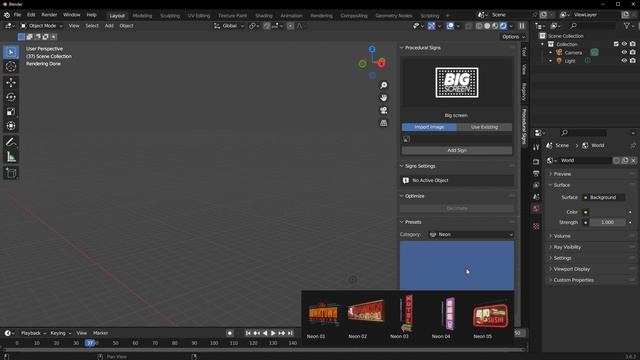Screen dimensions: 640x360
Task: Click the red X axis gizmo
Action: click(x=382, y=63)
